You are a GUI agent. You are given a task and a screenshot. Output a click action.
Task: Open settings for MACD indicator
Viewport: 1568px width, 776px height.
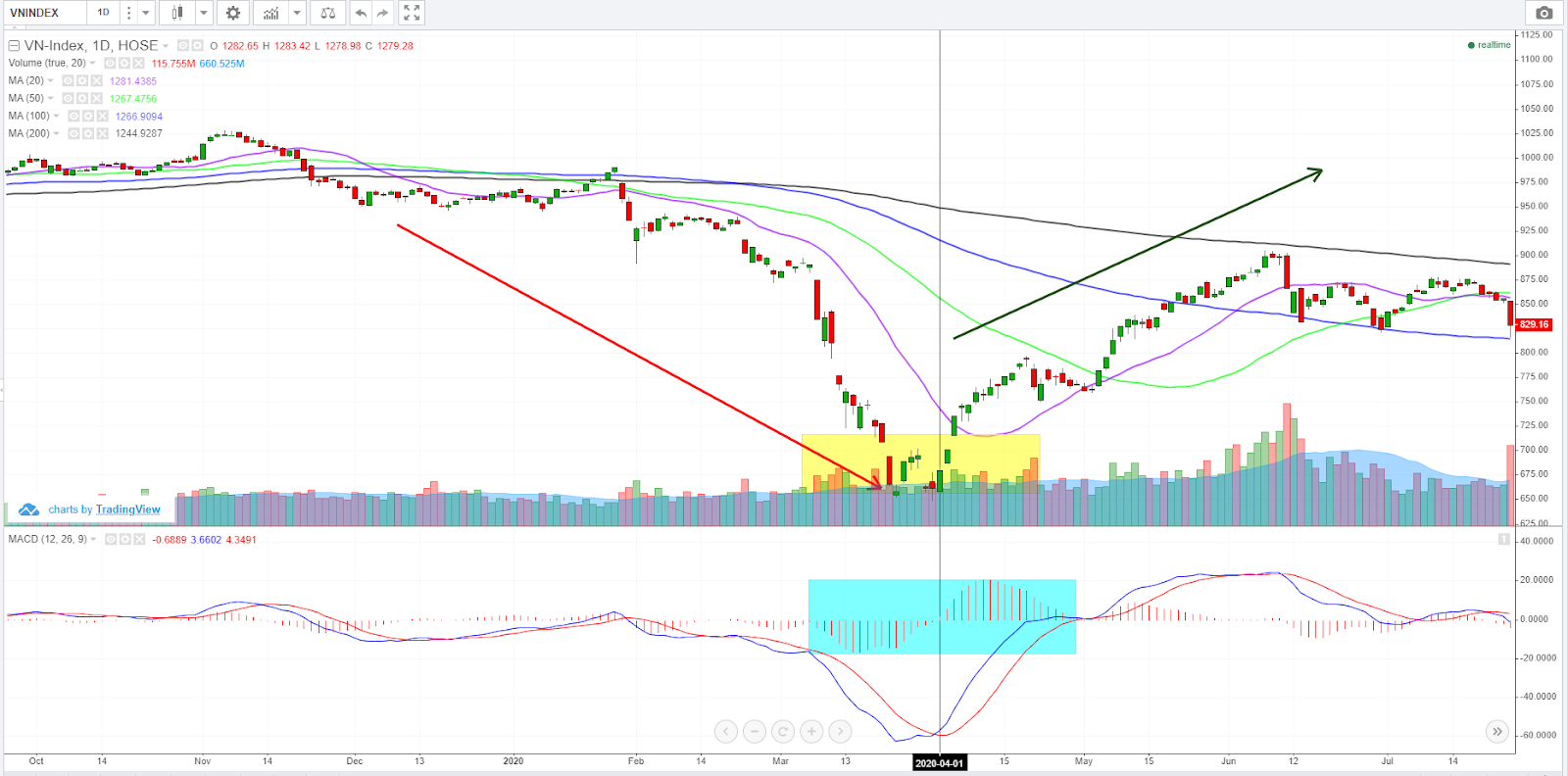click(x=124, y=539)
